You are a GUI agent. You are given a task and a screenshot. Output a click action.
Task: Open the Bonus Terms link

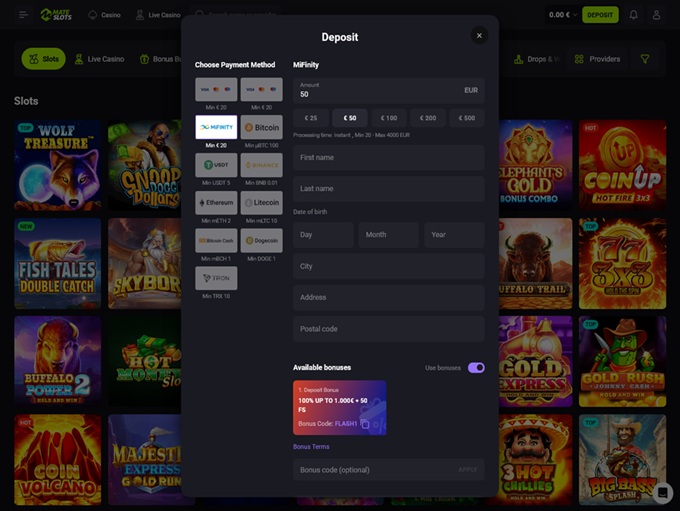(x=311, y=447)
